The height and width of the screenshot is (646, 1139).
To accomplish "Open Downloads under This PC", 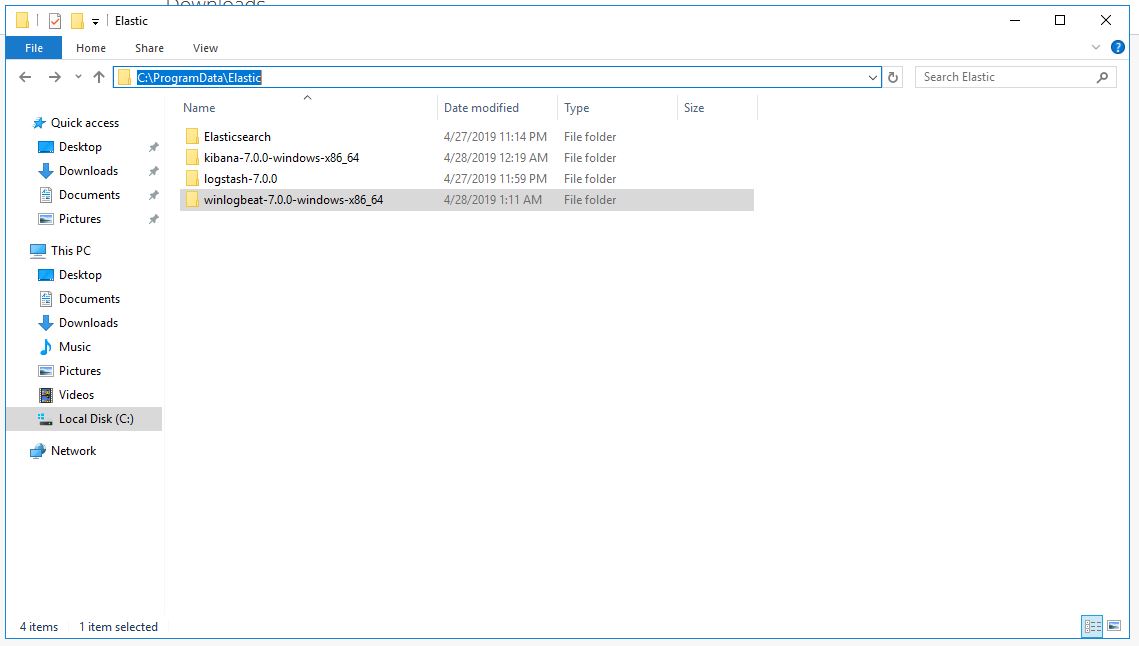I will tap(88, 323).
